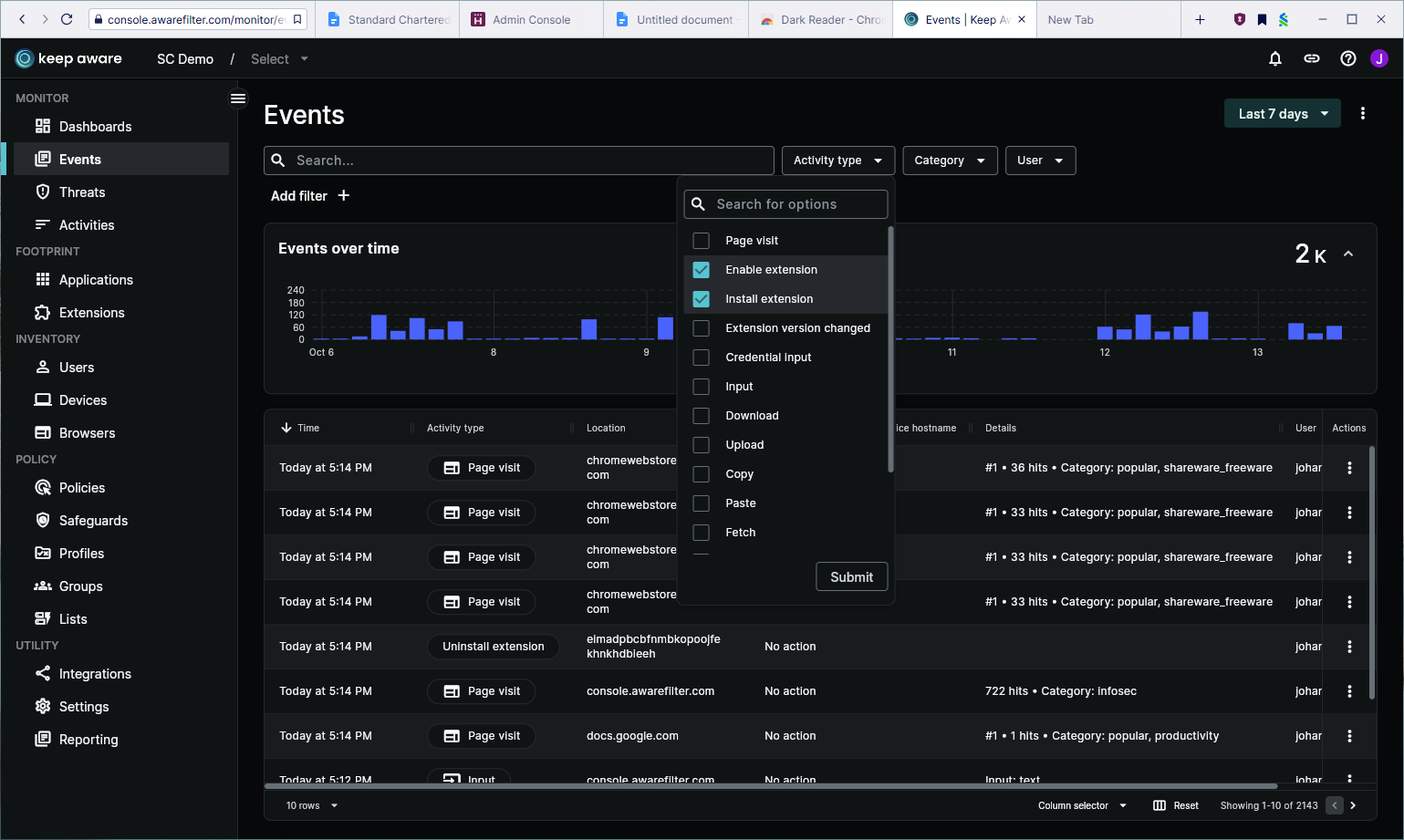Change the 10 rows per page dropdown
This screenshot has width=1404, height=840.
pos(311,805)
